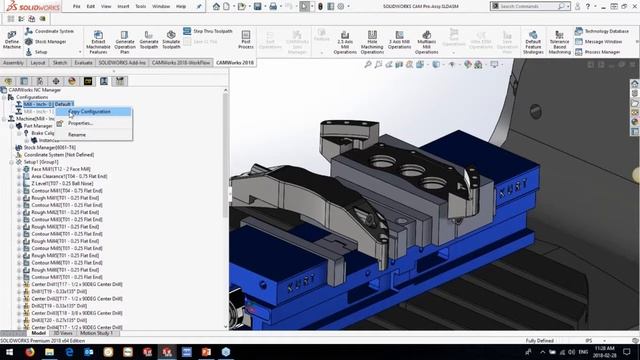Click Tolerance Based Machining
The height and width of the screenshot is (360, 640).
[560, 42]
